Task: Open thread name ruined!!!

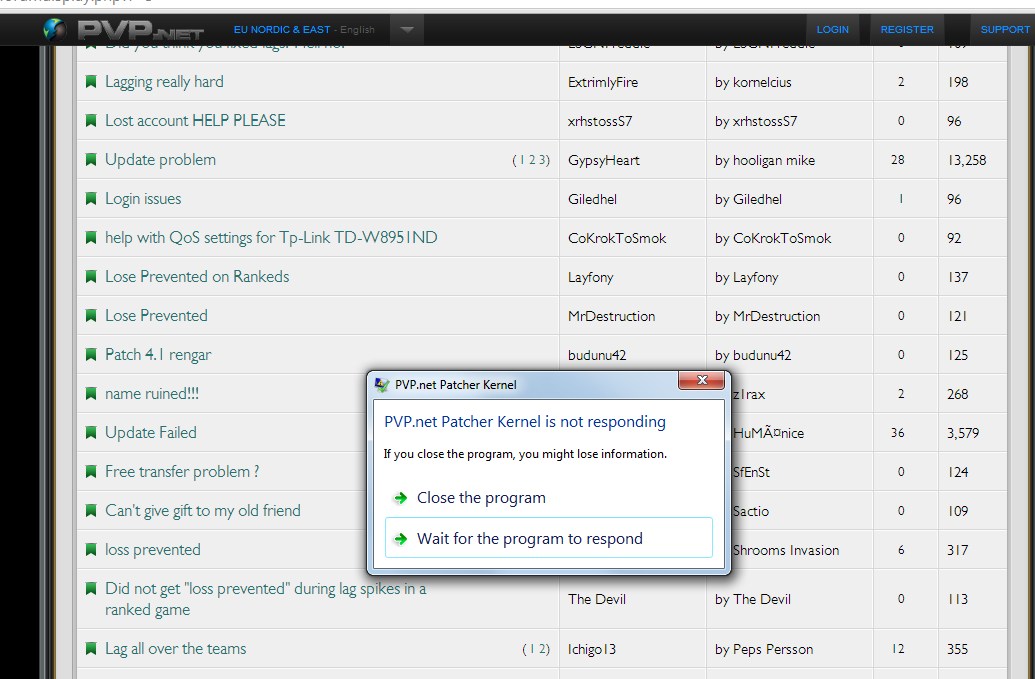Action: pos(152,393)
